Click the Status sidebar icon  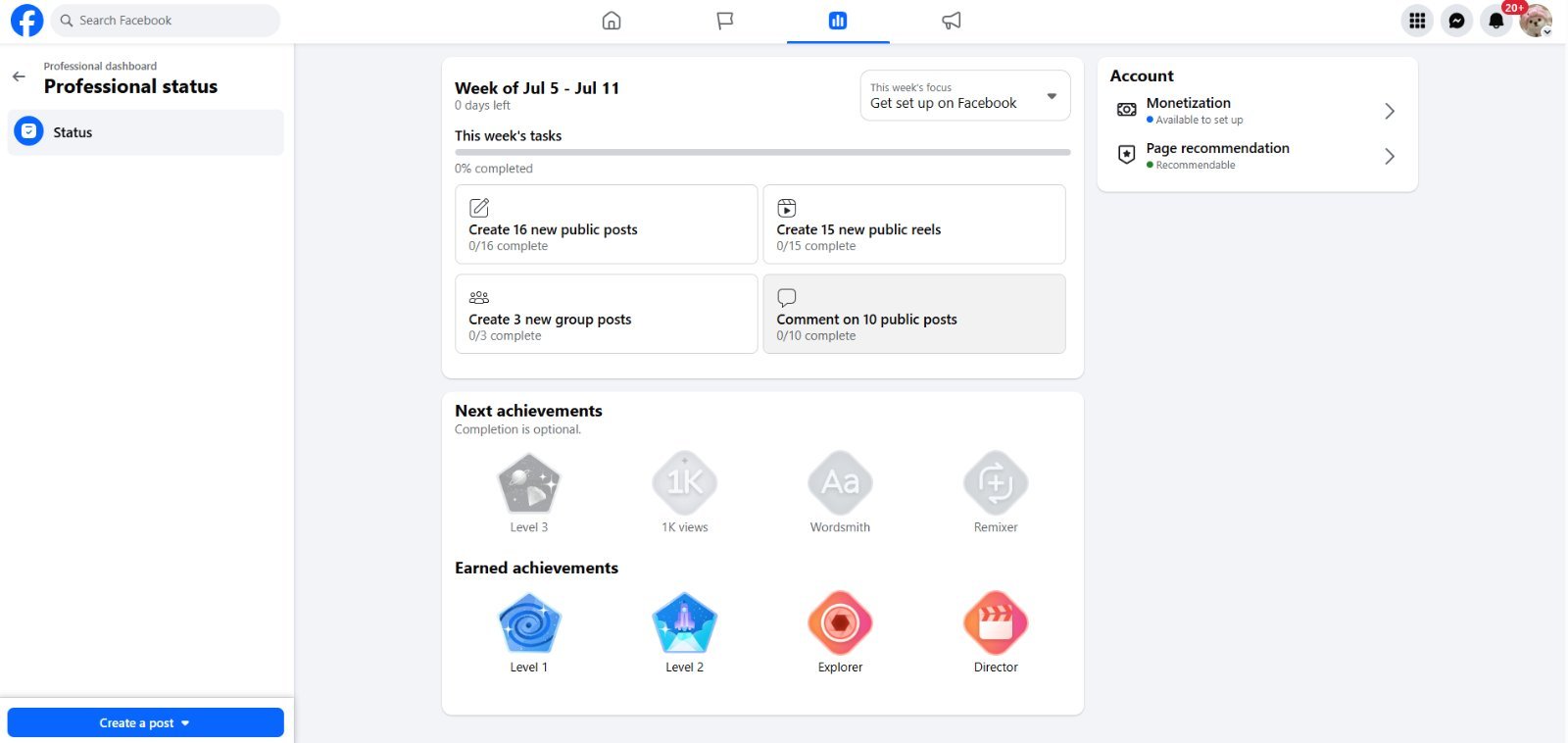(29, 131)
